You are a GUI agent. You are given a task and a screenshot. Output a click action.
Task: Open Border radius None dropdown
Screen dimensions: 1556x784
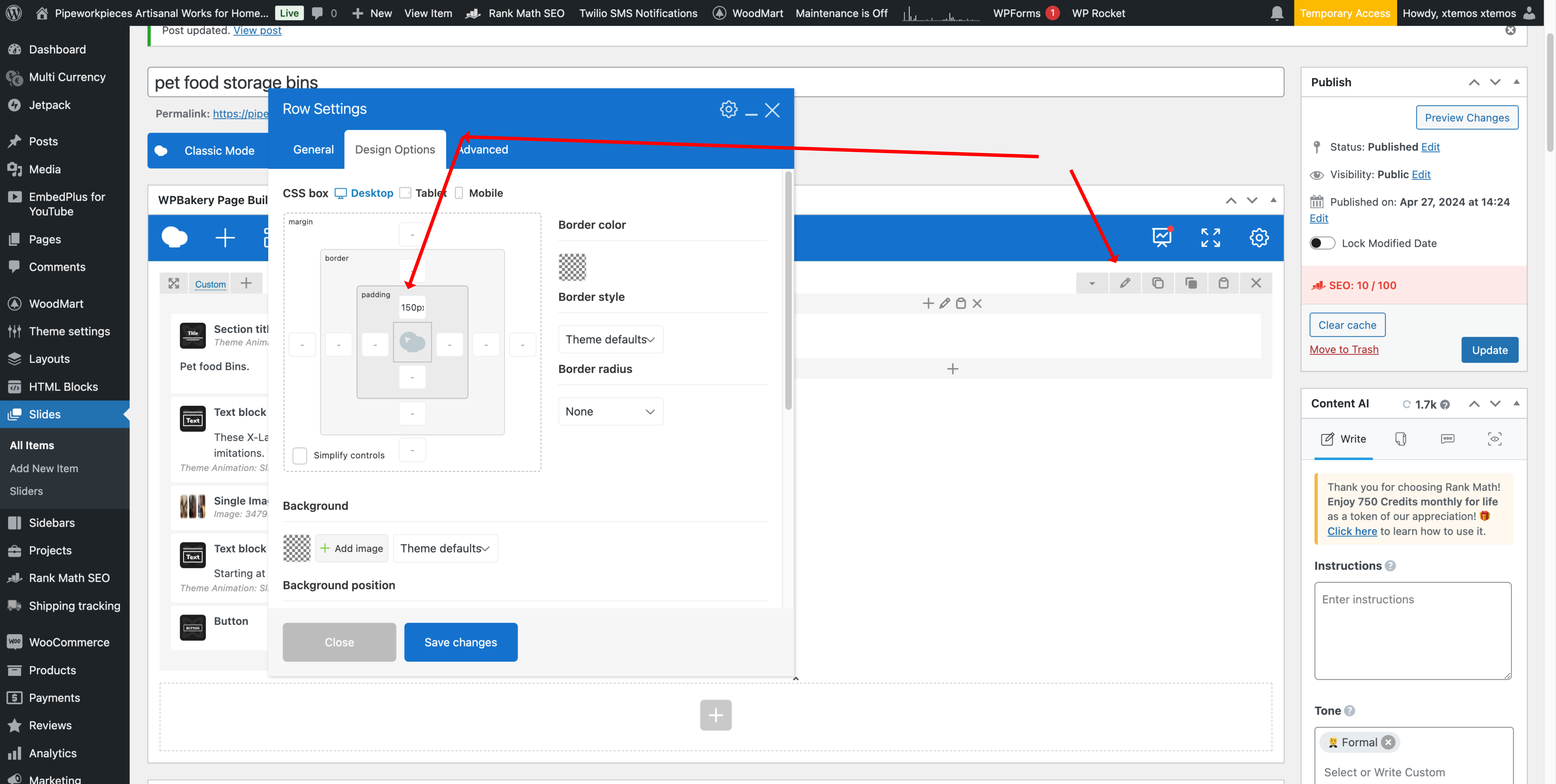coord(611,412)
